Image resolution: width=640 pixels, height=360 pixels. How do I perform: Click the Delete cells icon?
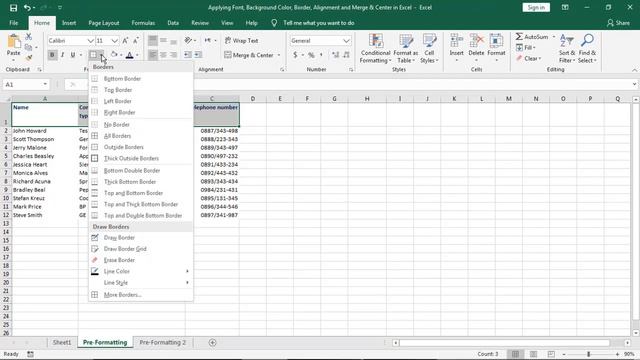tap(476, 41)
